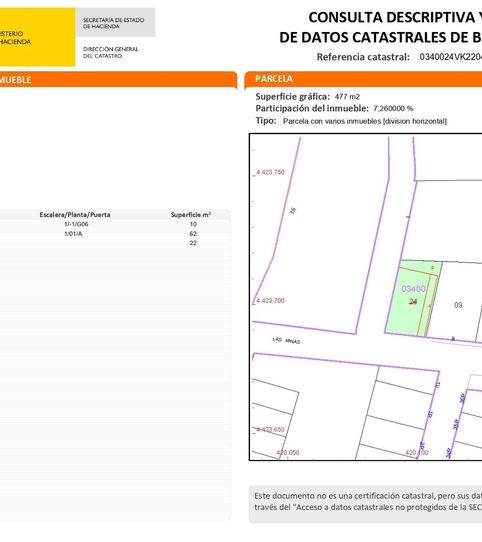Select the 'Superficie gráfica' value 477 m2

coord(347,97)
